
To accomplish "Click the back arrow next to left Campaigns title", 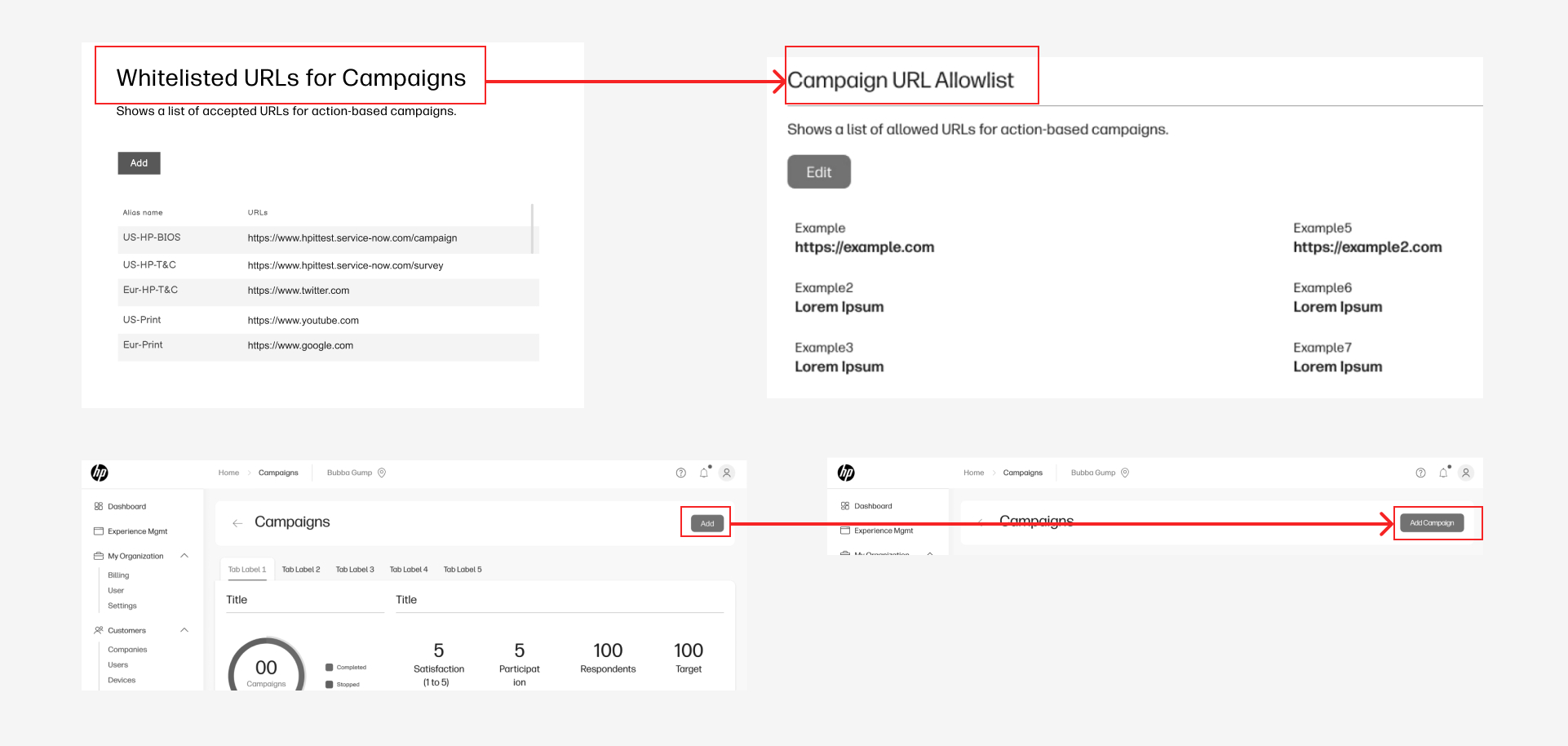I will click(237, 523).
